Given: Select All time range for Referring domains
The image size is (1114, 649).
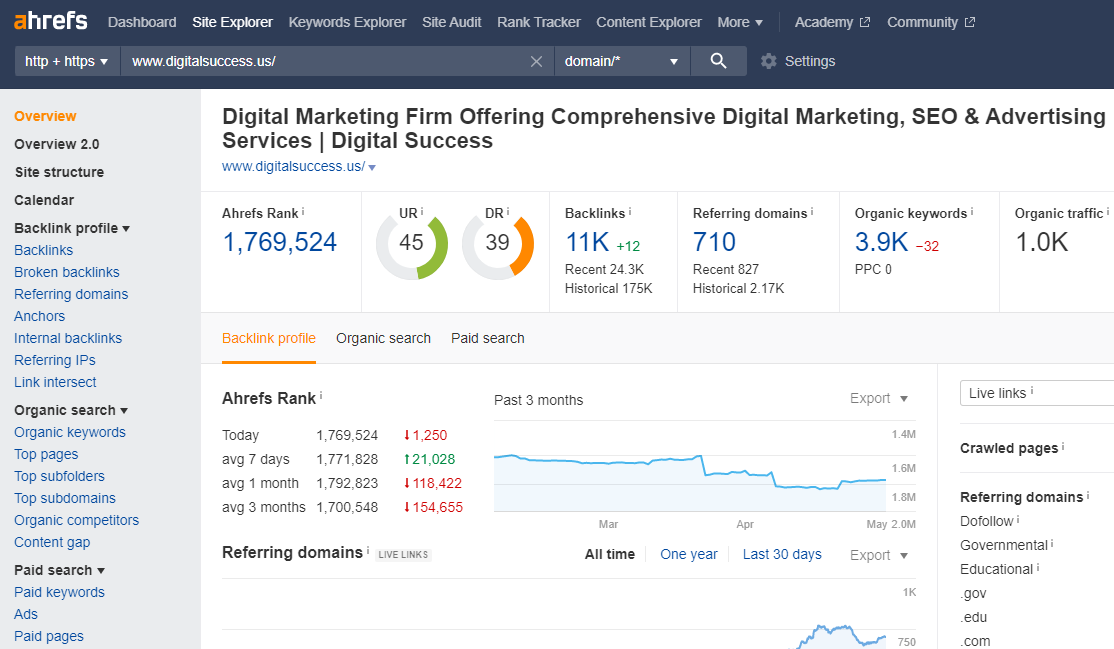Looking at the screenshot, I should click(610, 554).
